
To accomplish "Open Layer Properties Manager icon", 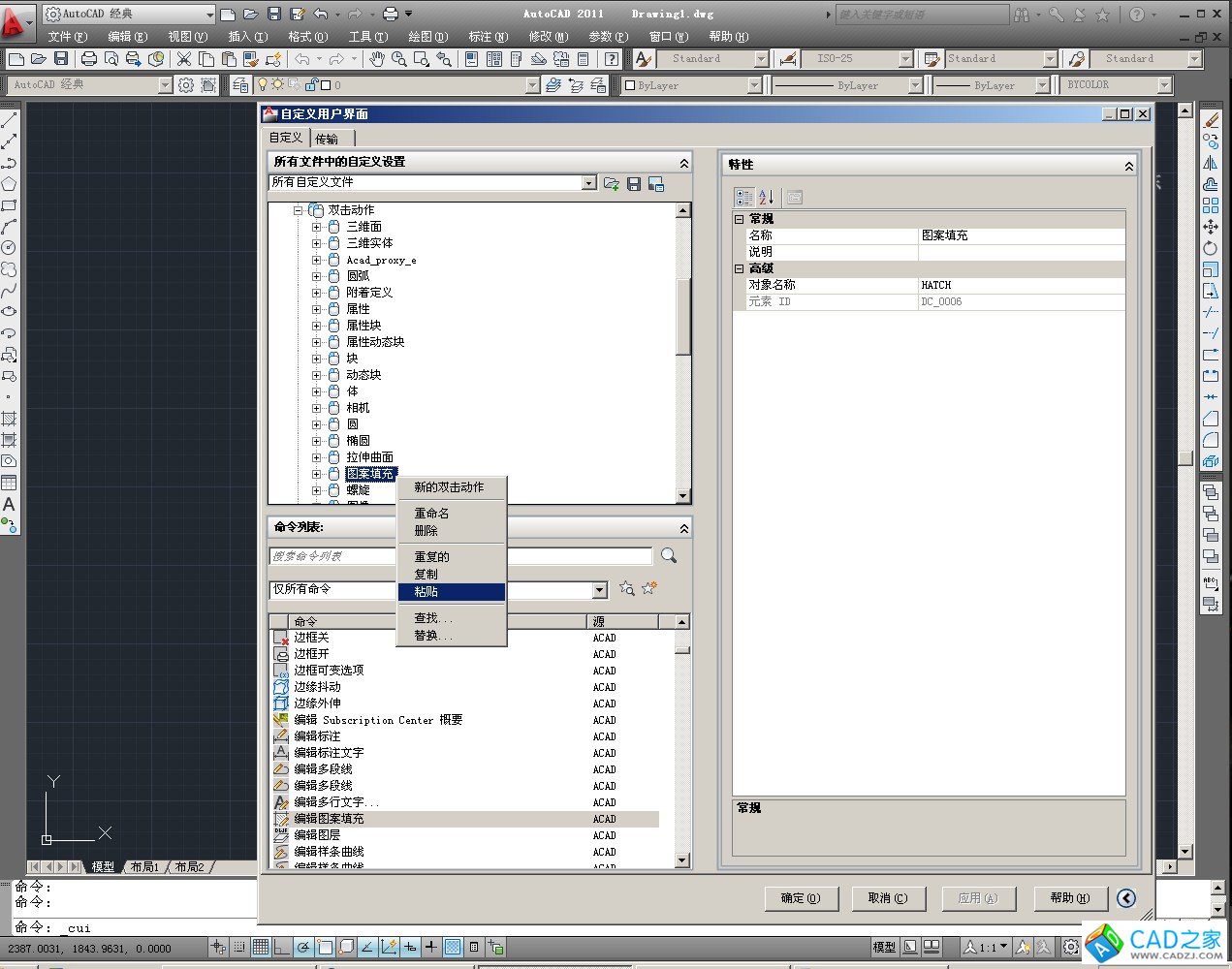I will click(x=241, y=85).
